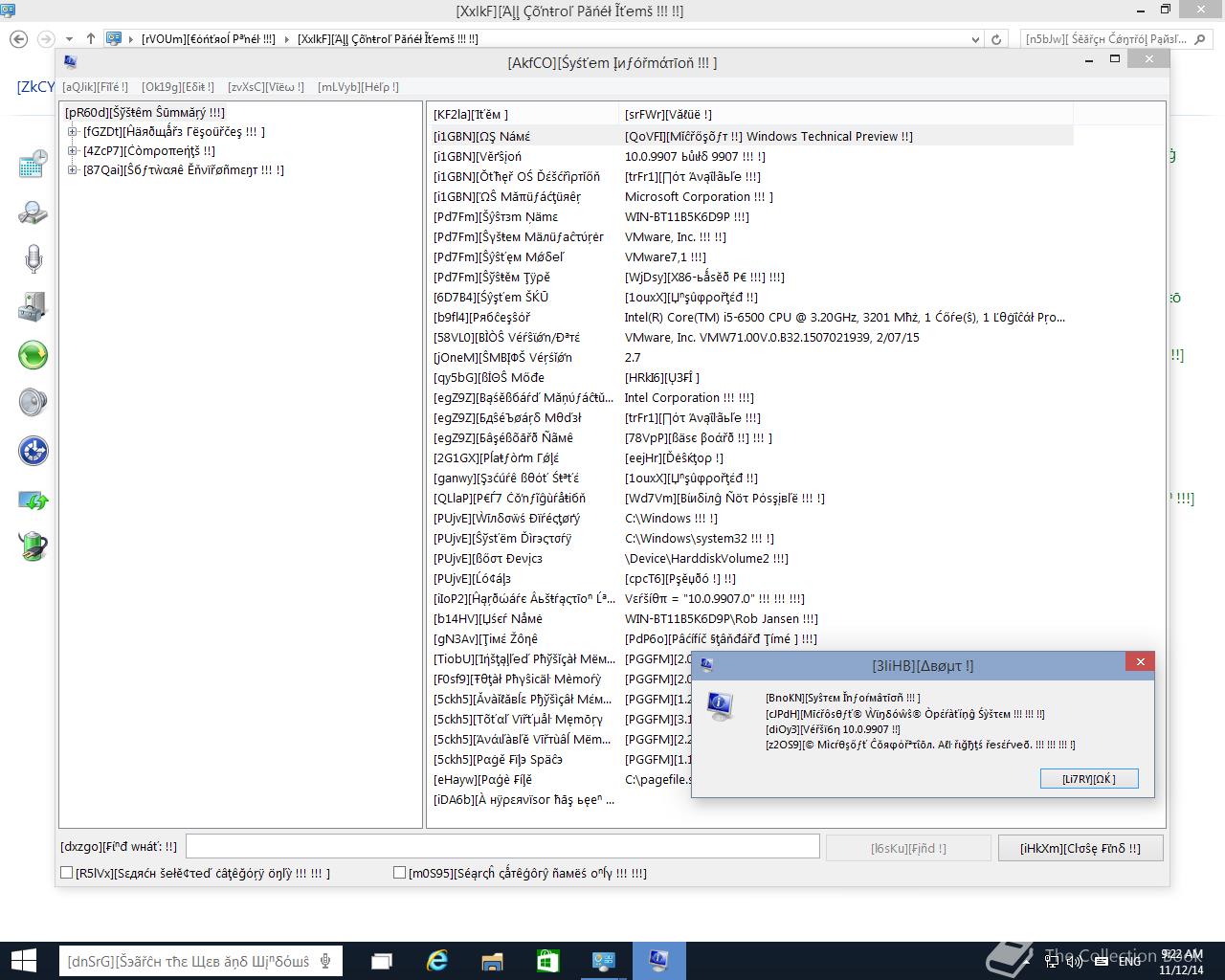Viewport: 1225px width, 980px height.
Task: Open Control Panel microphone icon
Action: [x=33, y=259]
